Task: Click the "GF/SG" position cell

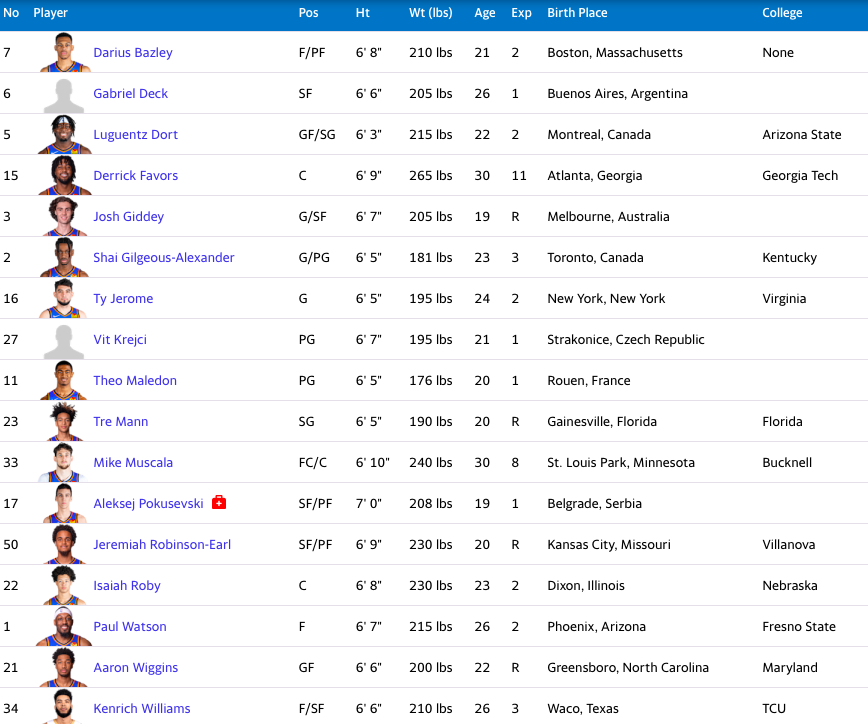Action: (317, 135)
